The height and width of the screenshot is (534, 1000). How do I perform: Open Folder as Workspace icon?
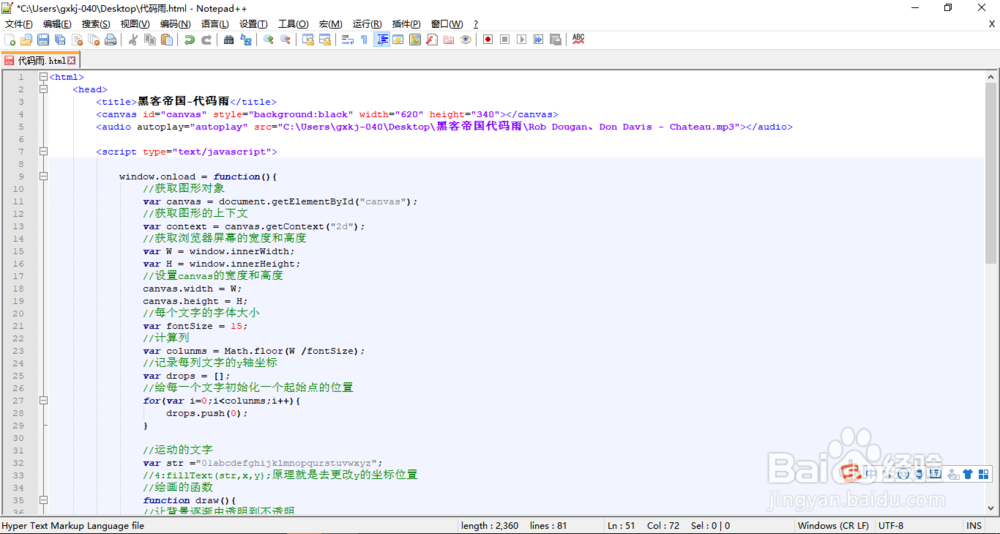448,40
